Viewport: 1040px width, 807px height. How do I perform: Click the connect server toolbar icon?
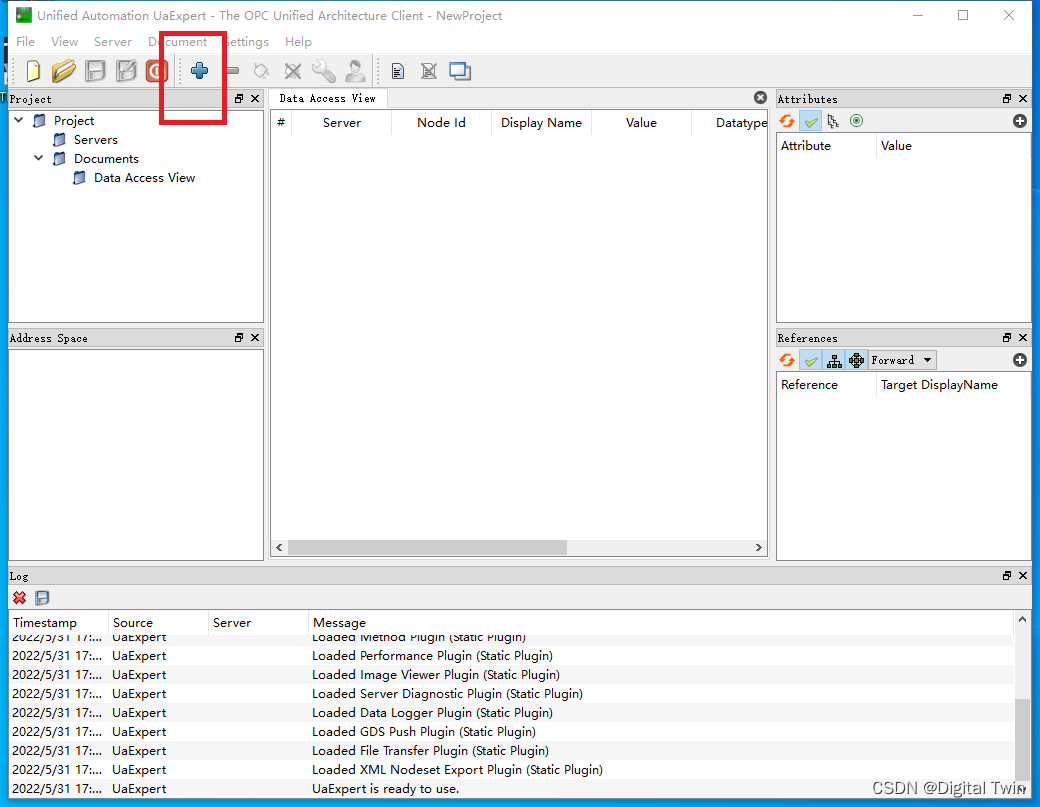pyautogui.click(x=261, y=71)
